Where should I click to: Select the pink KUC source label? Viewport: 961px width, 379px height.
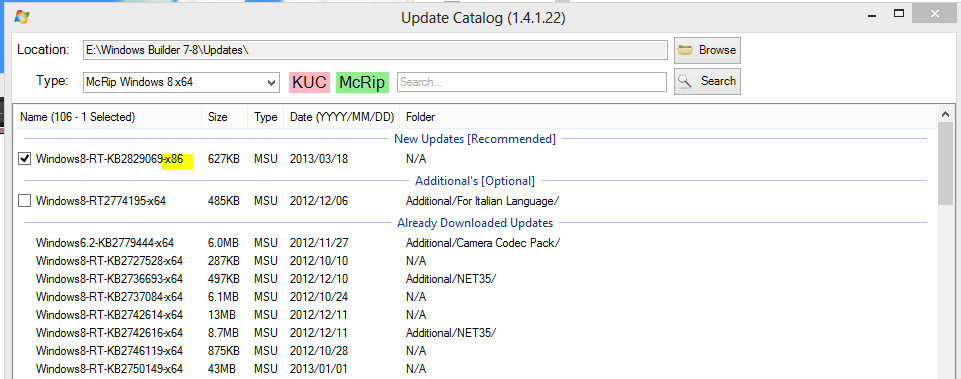(310, 82)
